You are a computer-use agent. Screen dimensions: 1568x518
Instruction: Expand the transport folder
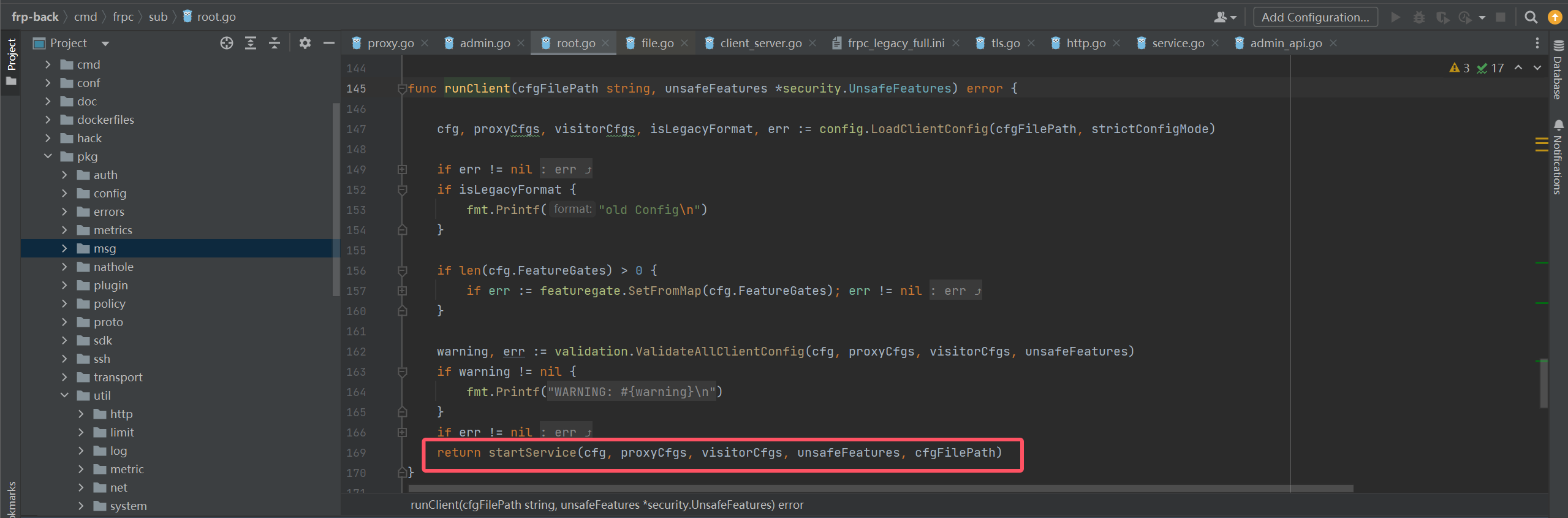[64, 377]
